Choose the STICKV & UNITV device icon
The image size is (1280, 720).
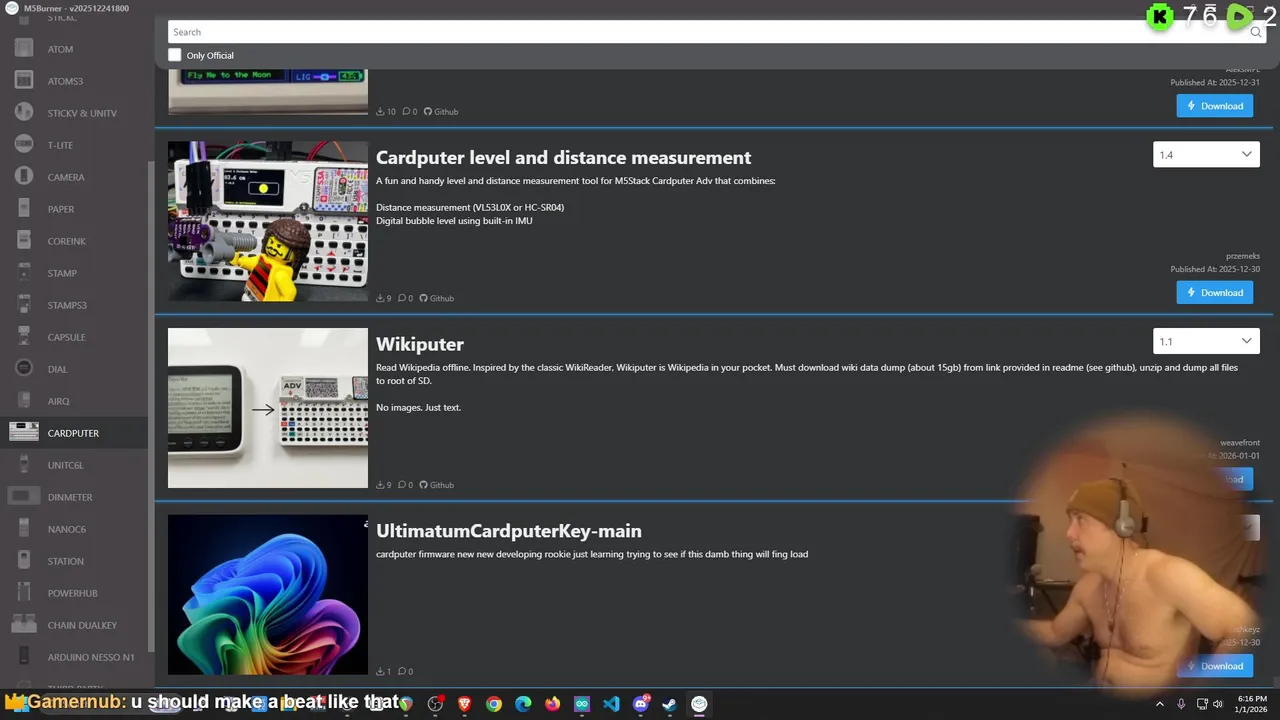(24, 113)
